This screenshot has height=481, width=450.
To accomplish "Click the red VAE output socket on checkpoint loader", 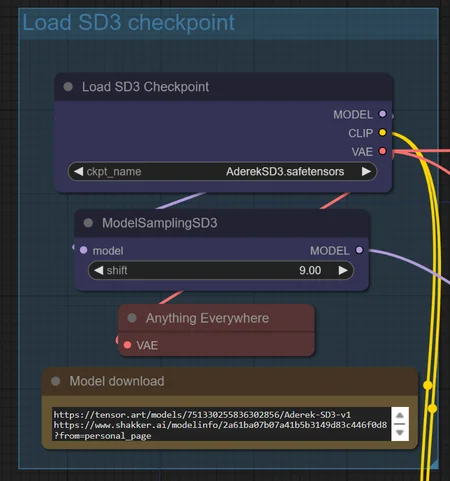I will (382, 151).
